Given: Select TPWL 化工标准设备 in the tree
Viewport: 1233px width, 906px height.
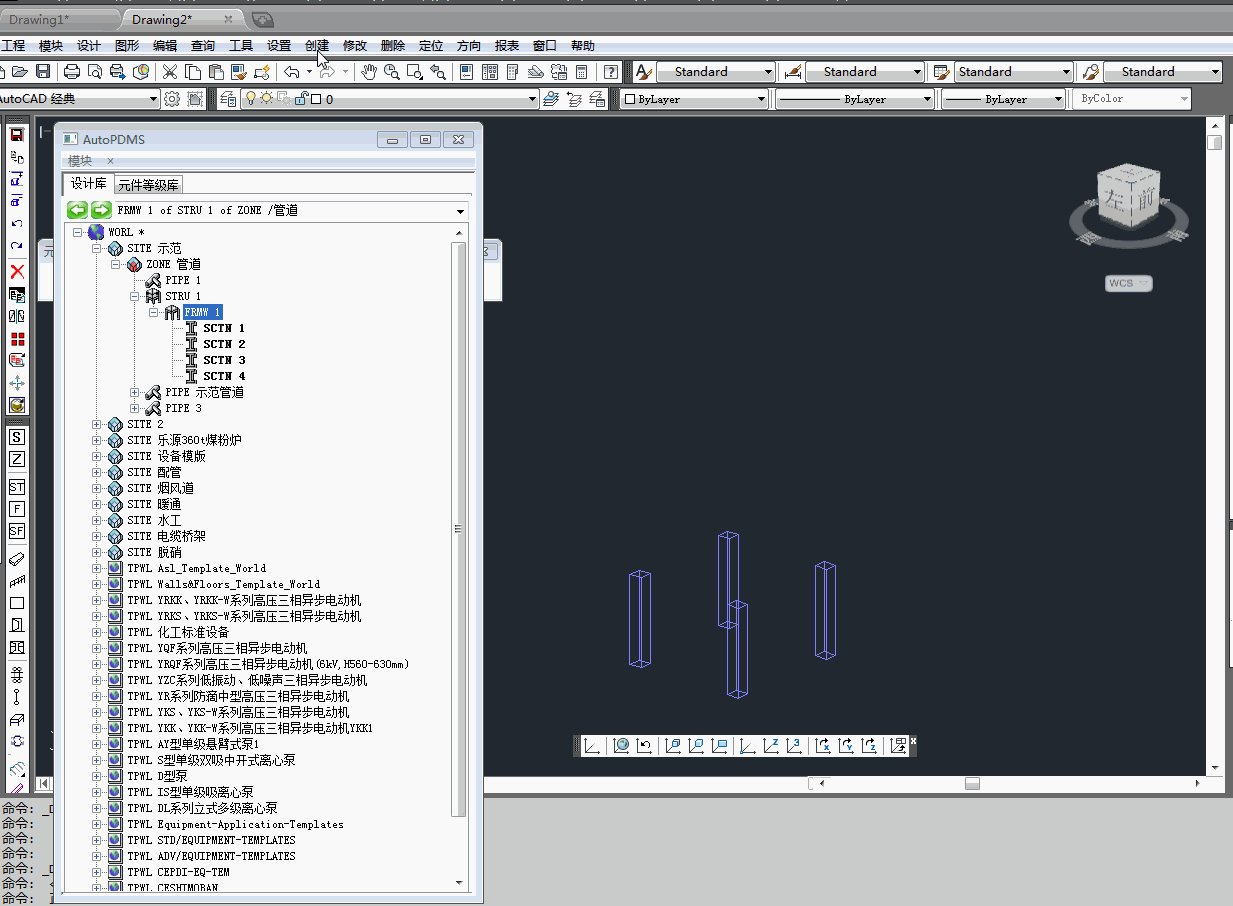Looking at the screenshot, I should click(178, 632).
